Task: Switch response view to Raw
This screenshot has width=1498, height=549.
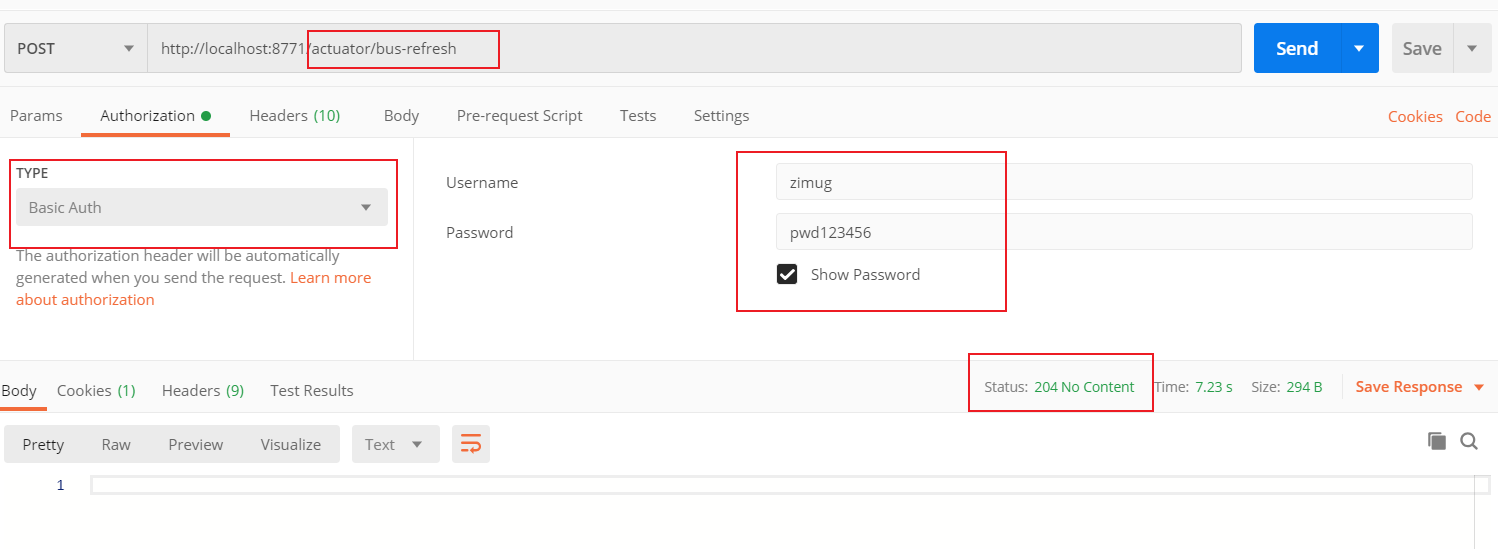Action: 116,444
